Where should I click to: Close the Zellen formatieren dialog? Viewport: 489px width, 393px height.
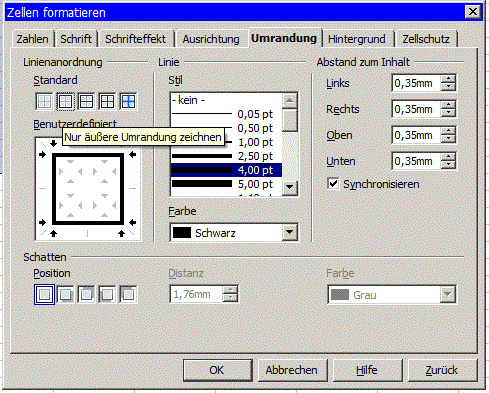(x=472, y=12)
